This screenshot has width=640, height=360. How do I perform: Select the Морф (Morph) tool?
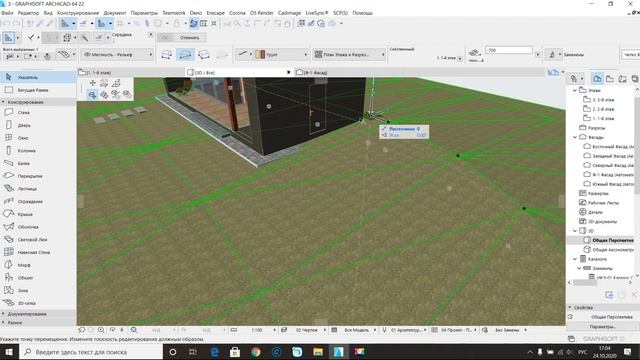point(38,265)
